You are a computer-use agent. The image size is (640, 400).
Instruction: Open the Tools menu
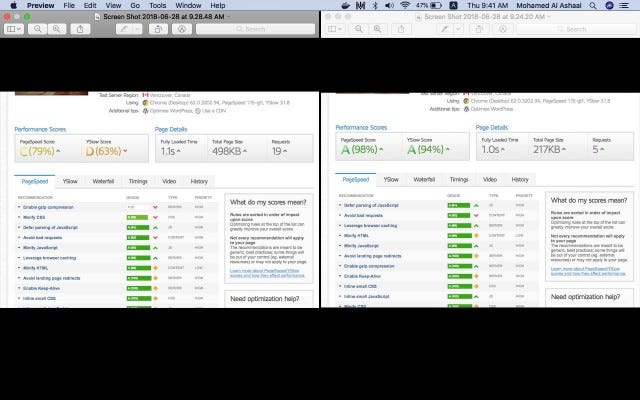click(158, 5)
